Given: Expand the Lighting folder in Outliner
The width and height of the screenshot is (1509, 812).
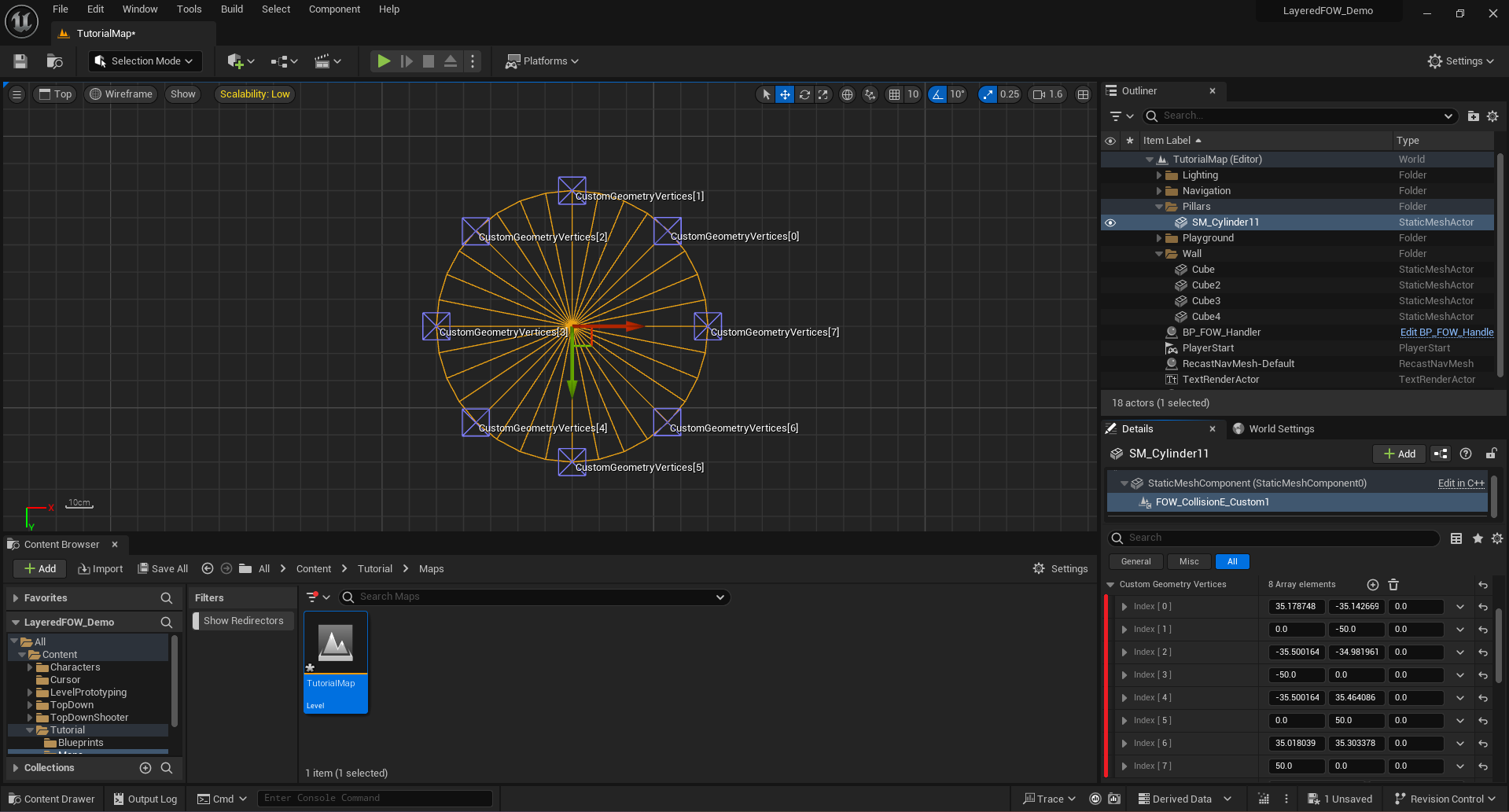Looking at the screenshot, I should coord(1158,175).
